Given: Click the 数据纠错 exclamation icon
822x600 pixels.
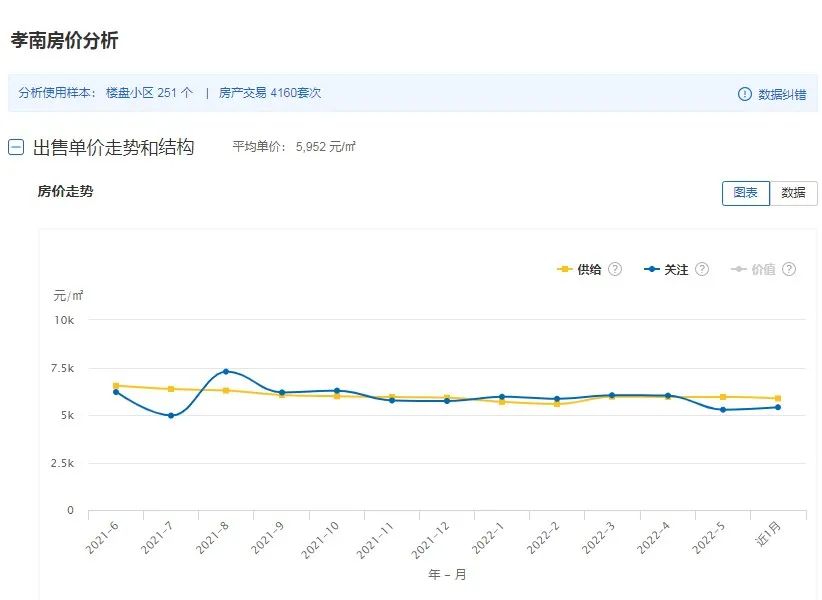Looking at the screenshot, I should click(744, 94).
